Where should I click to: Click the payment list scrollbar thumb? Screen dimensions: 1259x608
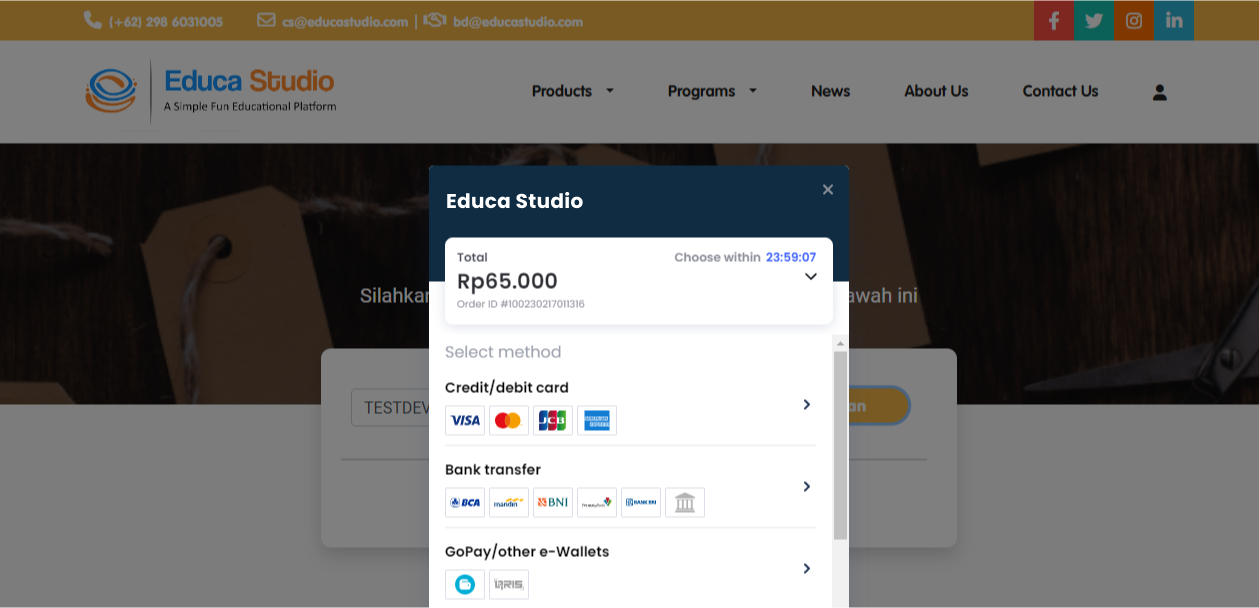point(840,445)
